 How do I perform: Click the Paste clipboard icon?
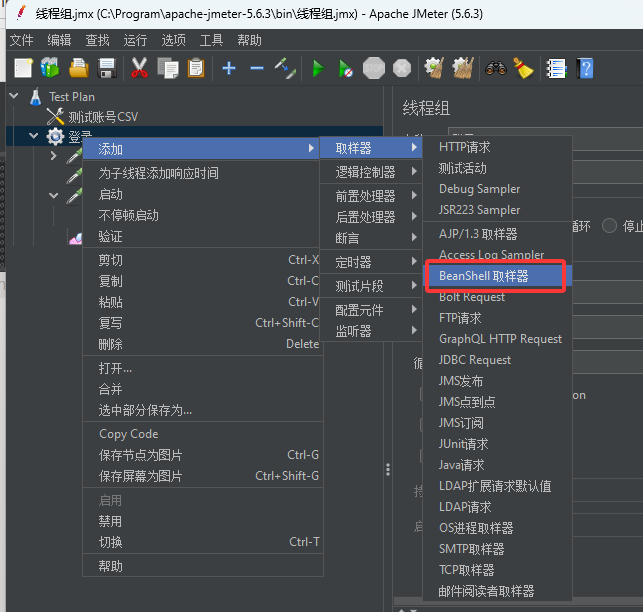pyautogui.click(x=196, y=68)
